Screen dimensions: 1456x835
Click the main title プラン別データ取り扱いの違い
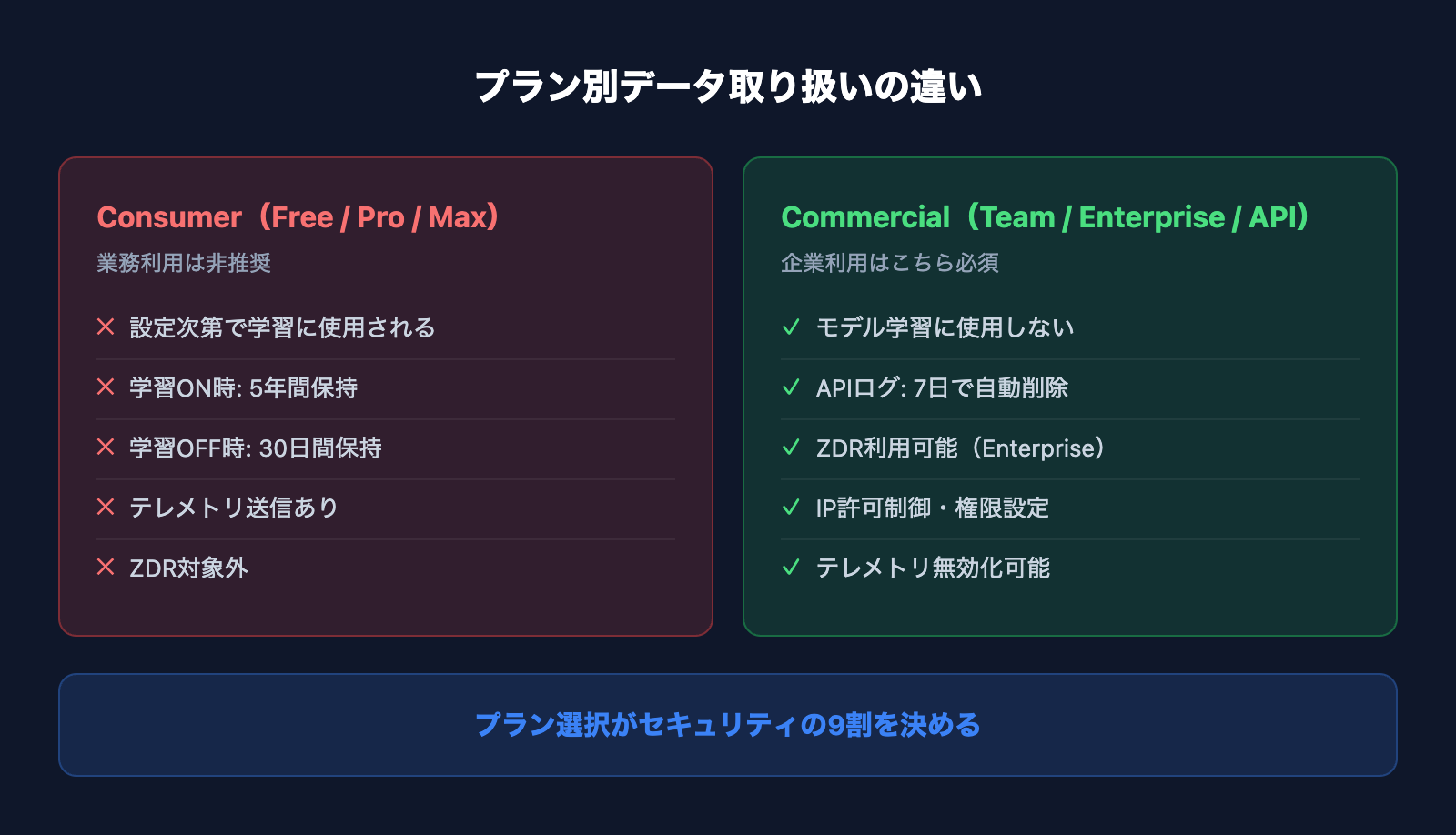pos(728,86)
